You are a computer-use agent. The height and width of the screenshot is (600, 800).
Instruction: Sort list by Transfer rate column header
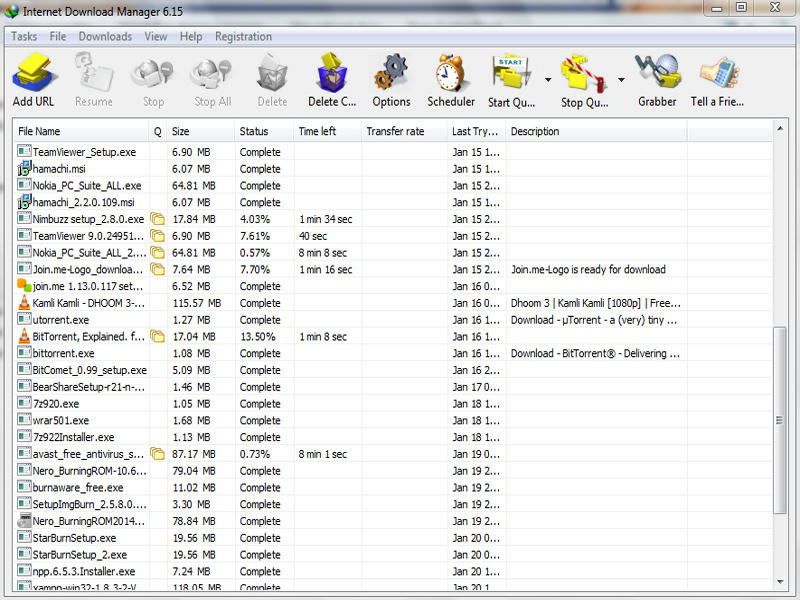pyautogui.click(x=405, y=132)
